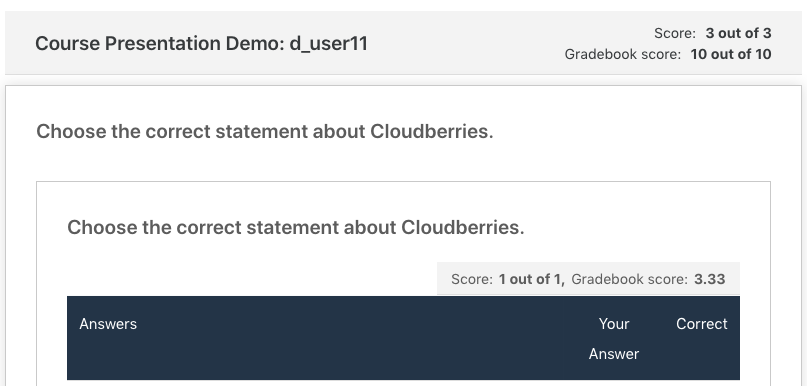This screenshot has height=386, width=807.
Task: Select the 3 out of 3 score
Action: (x=738, y=33)
